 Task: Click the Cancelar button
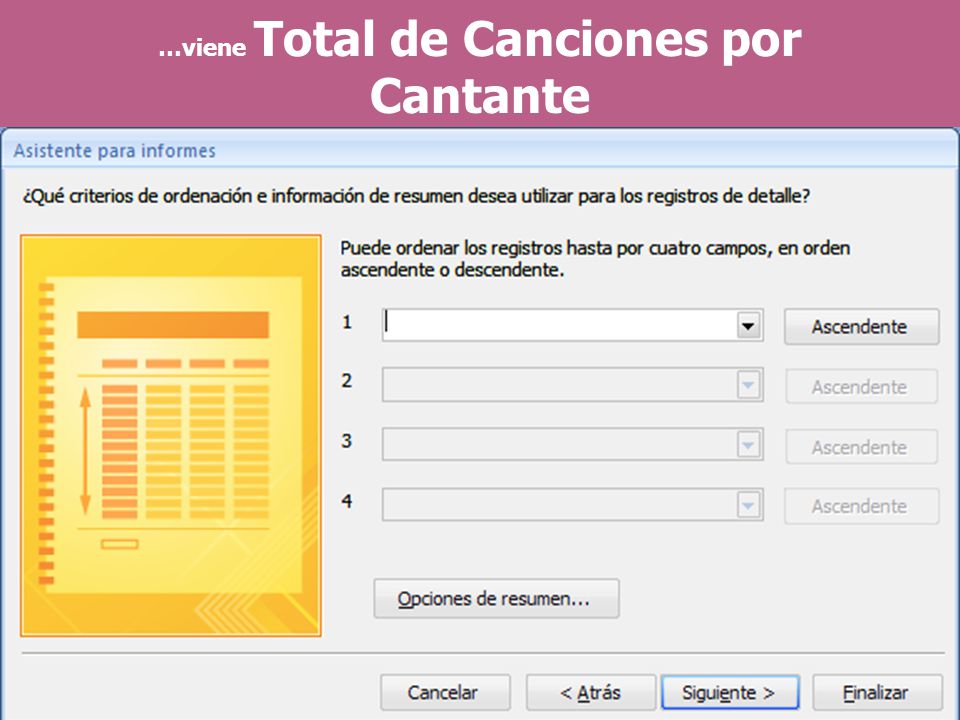coord(445,692)
